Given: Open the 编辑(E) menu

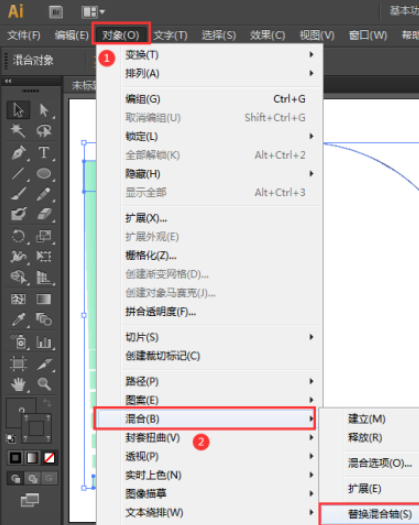Looking at the screenshot, I should pyautogui.click(x=72, y=35).
